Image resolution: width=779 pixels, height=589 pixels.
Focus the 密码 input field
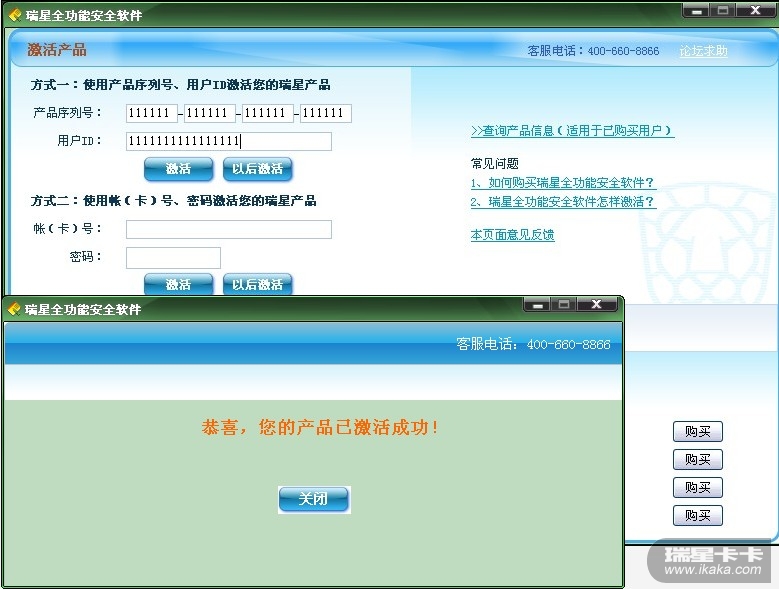(173, 258)
